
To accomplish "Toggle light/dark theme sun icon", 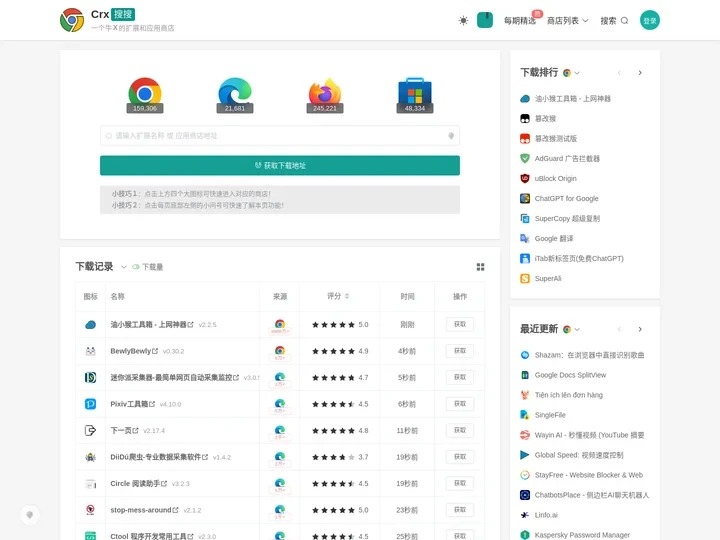I will point(463,20).
